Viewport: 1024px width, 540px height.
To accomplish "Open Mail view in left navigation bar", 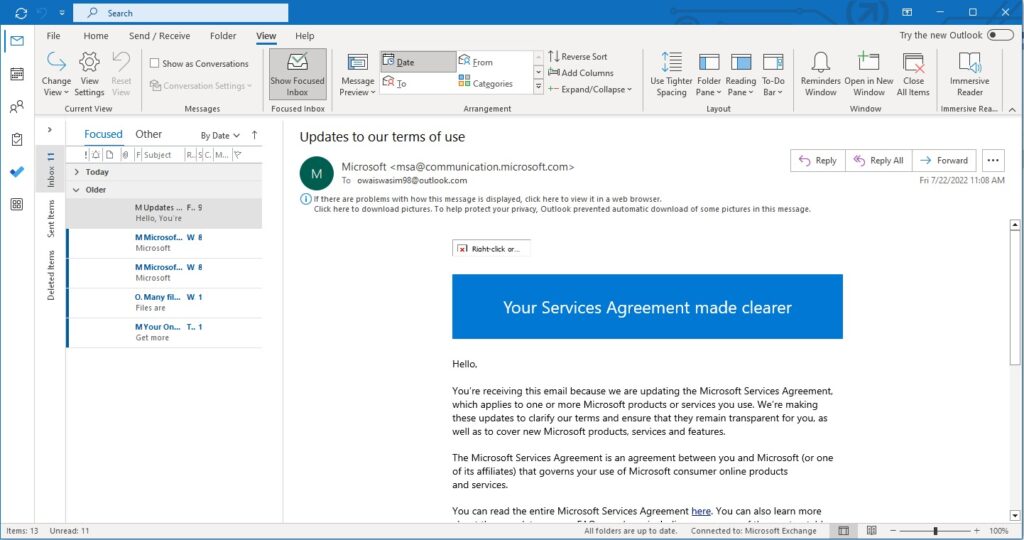I will point(17,41).
